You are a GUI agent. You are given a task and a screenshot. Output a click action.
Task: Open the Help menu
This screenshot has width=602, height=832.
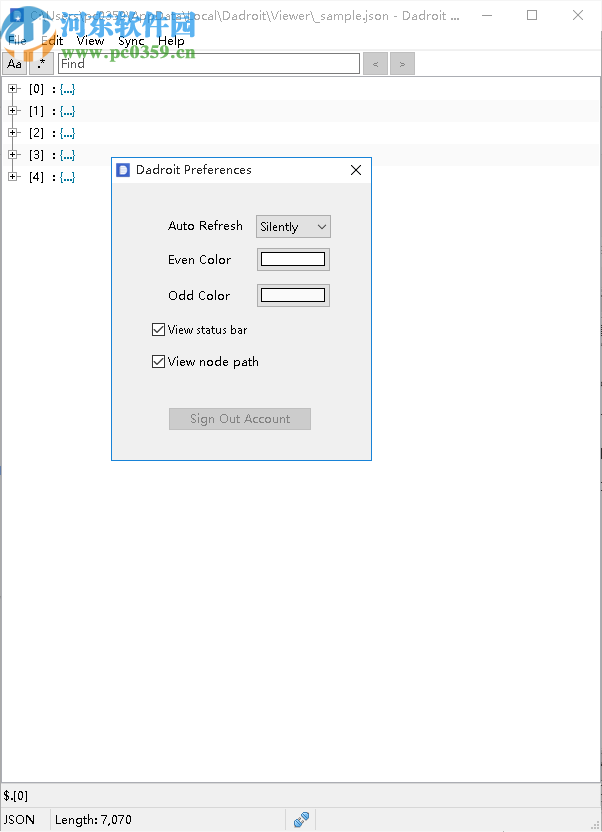coord(171,41)
